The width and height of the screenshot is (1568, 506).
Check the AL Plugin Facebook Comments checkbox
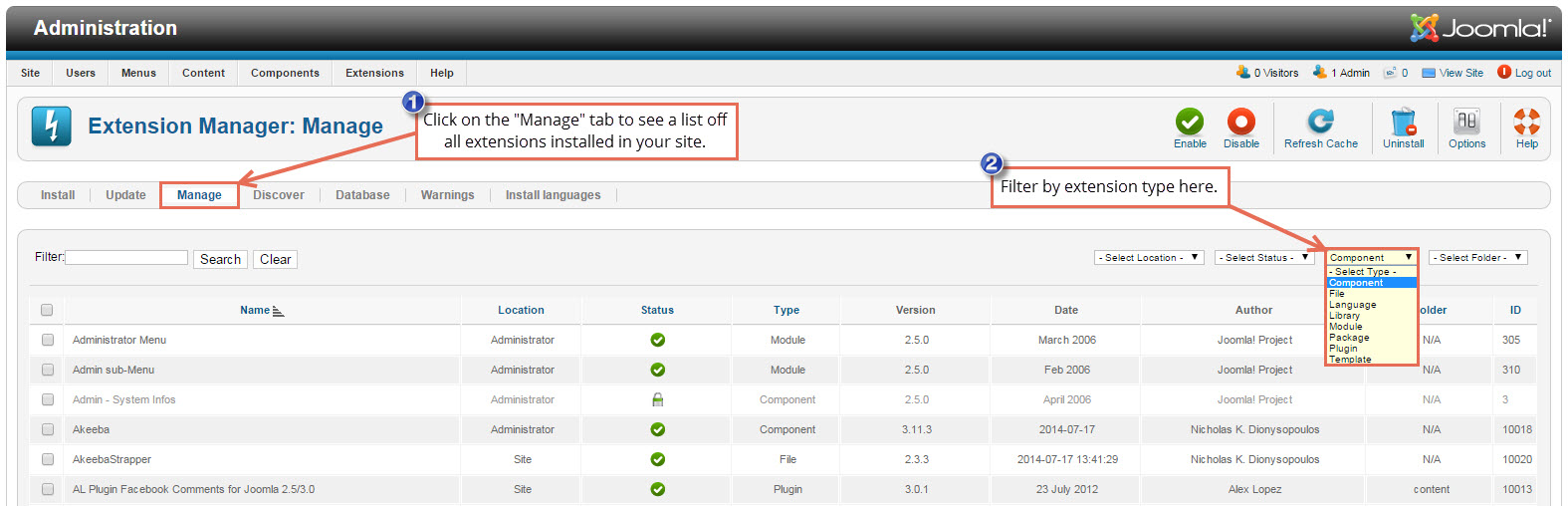47,489
